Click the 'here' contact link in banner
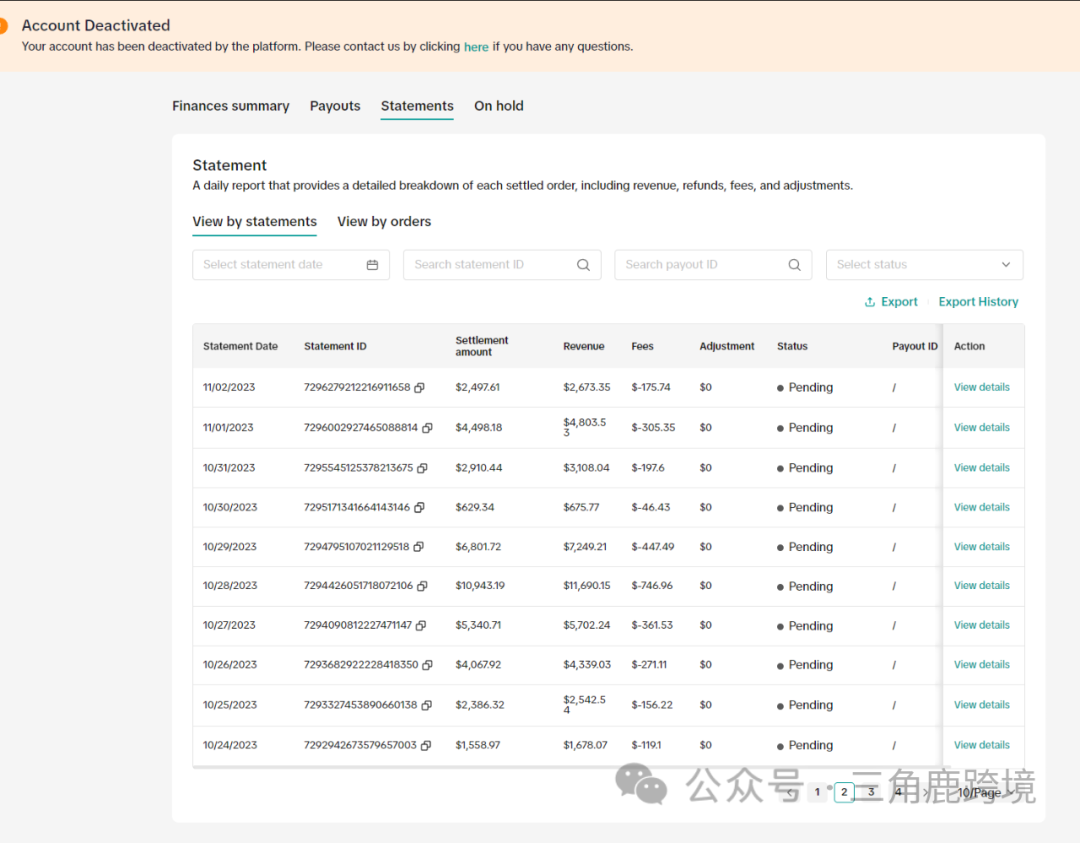Viewport: 1080px width, 843px height. [476, 47]
